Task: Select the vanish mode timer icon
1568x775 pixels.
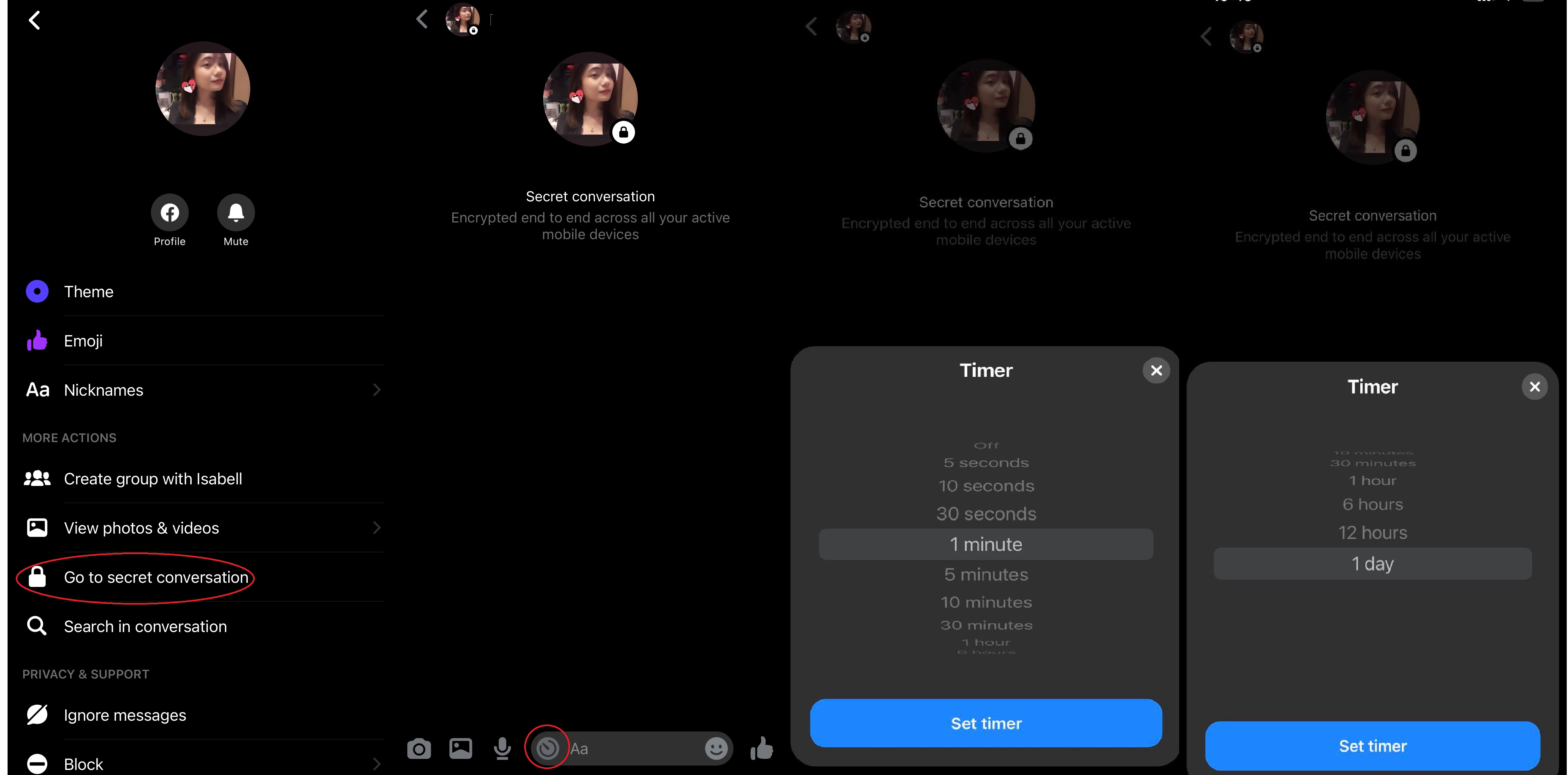Action: [549, 748]
